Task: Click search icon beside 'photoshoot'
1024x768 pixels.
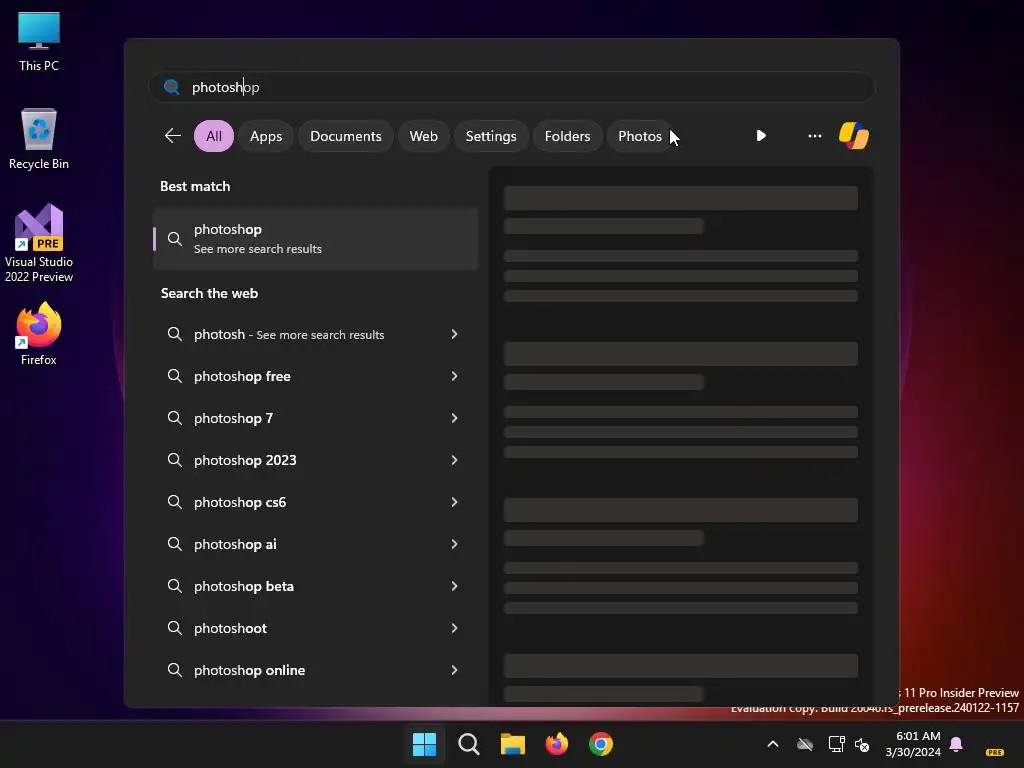Action: (x=174, y=628)
